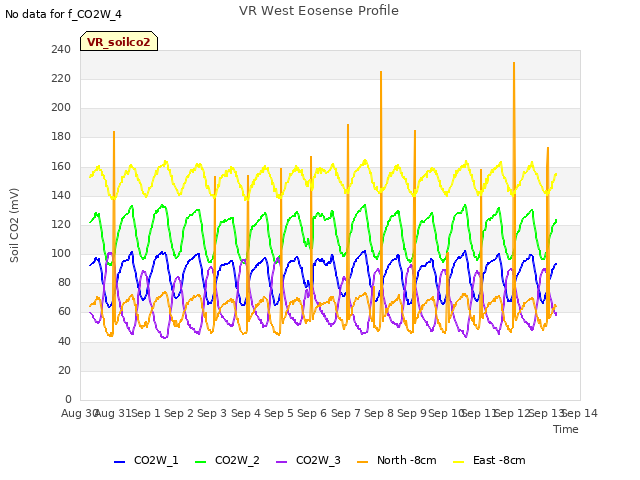Viewport: 640px width, 480px height.
Task: Click the 180 y-axis tick label
Action: (61, 137)
